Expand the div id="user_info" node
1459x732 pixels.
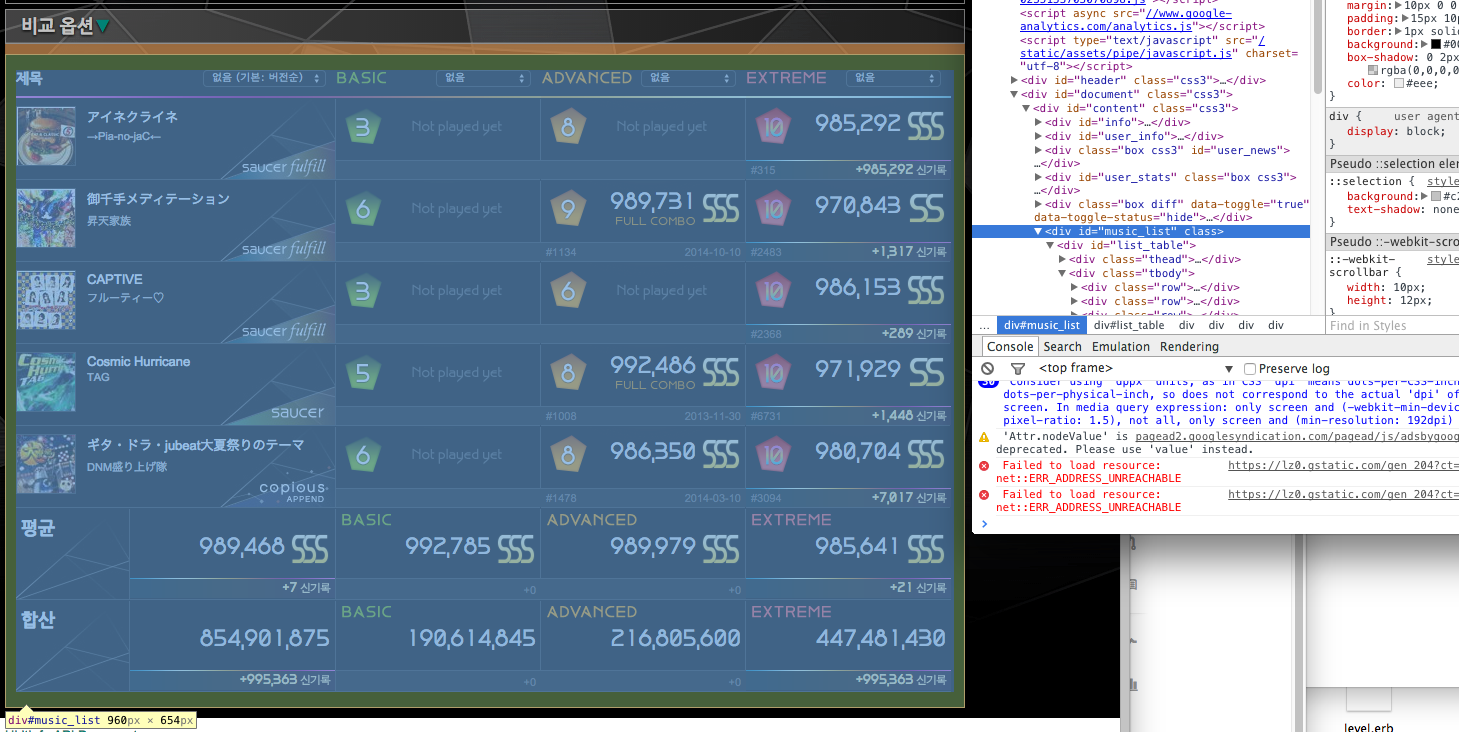(1039, 136)
